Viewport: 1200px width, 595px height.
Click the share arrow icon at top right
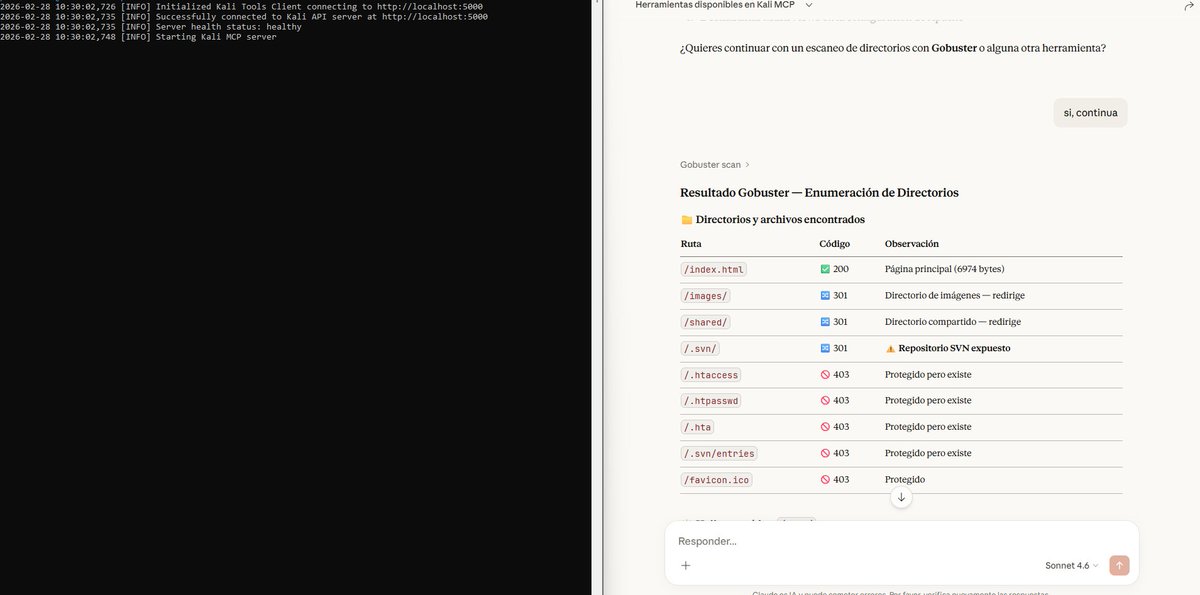pos(1187,5)
